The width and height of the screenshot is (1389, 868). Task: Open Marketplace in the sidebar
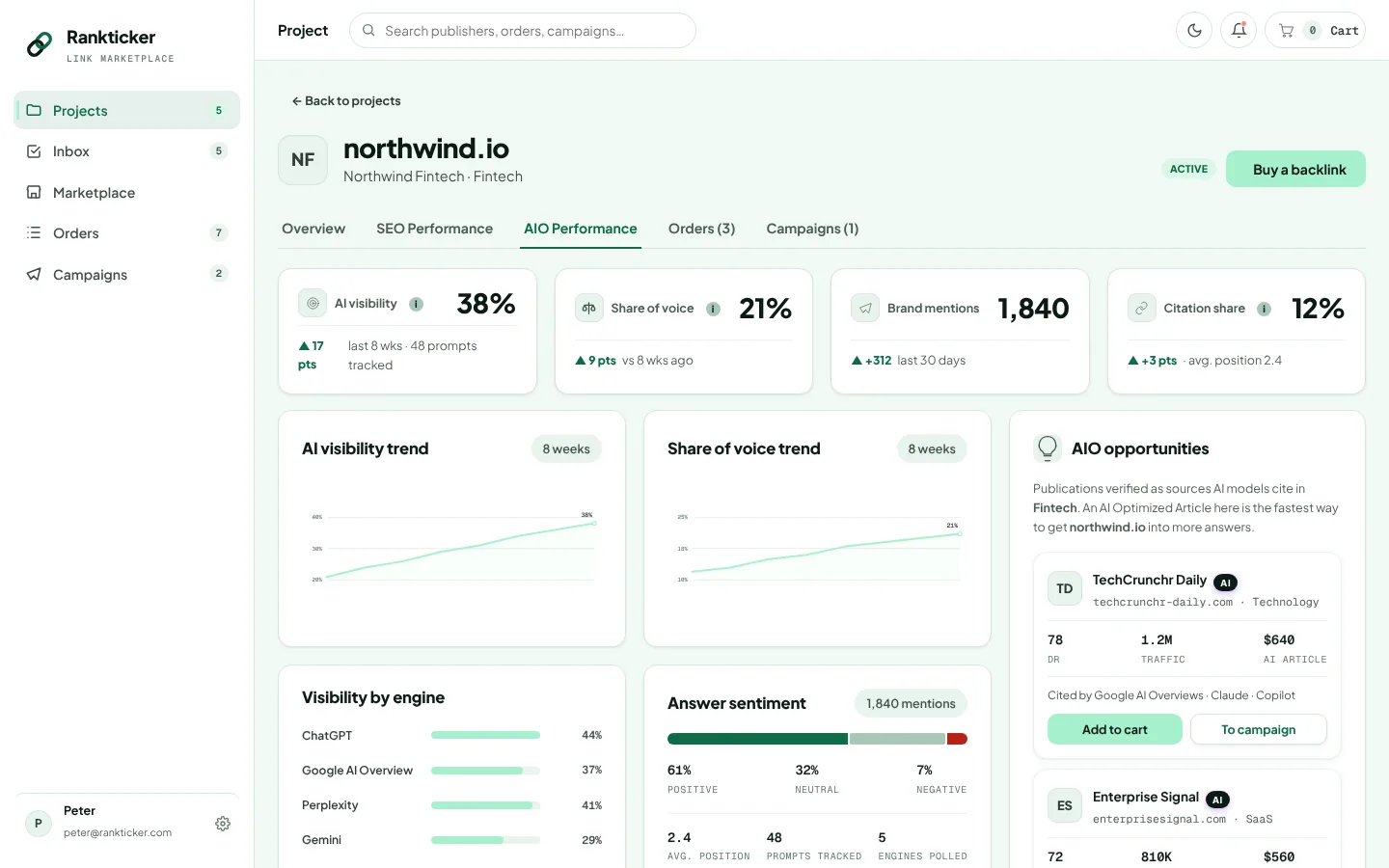(126, 193)
